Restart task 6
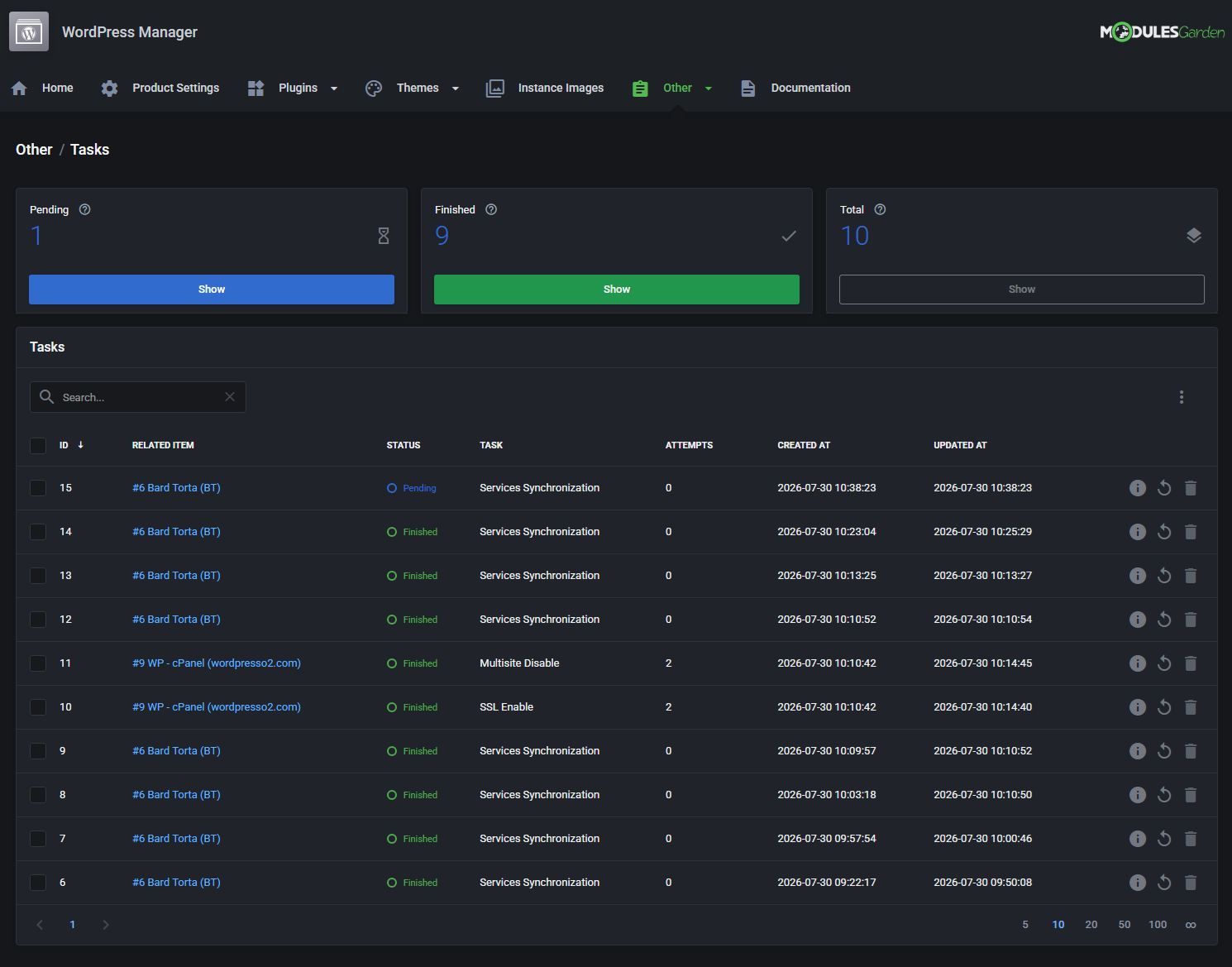The image size is (1232, 967). pos(1164,883)
